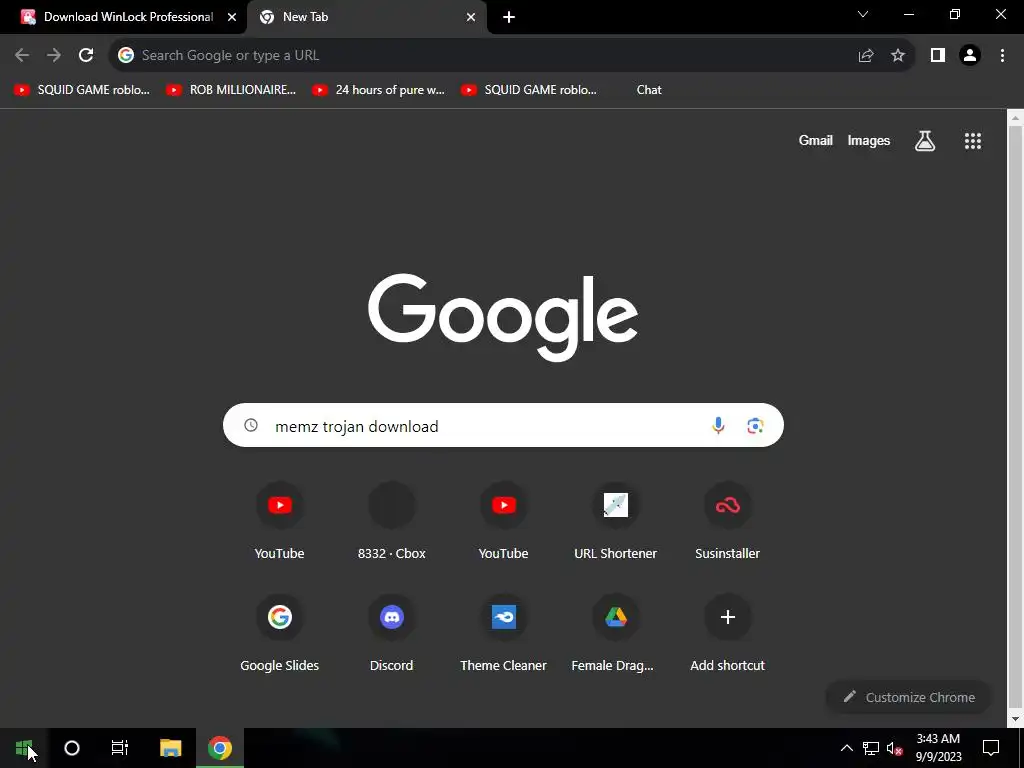
Task: Open the Chrome profile avatar menu
Action: 970,56
